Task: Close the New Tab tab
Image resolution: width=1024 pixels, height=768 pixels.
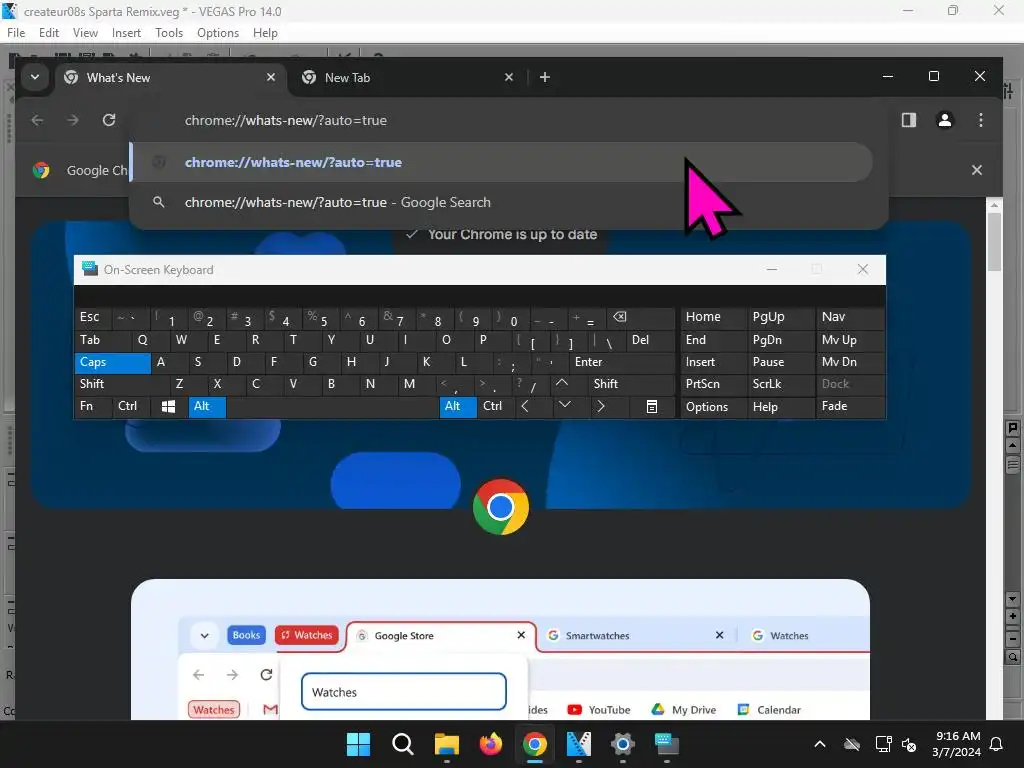Action: click(509, 77)
